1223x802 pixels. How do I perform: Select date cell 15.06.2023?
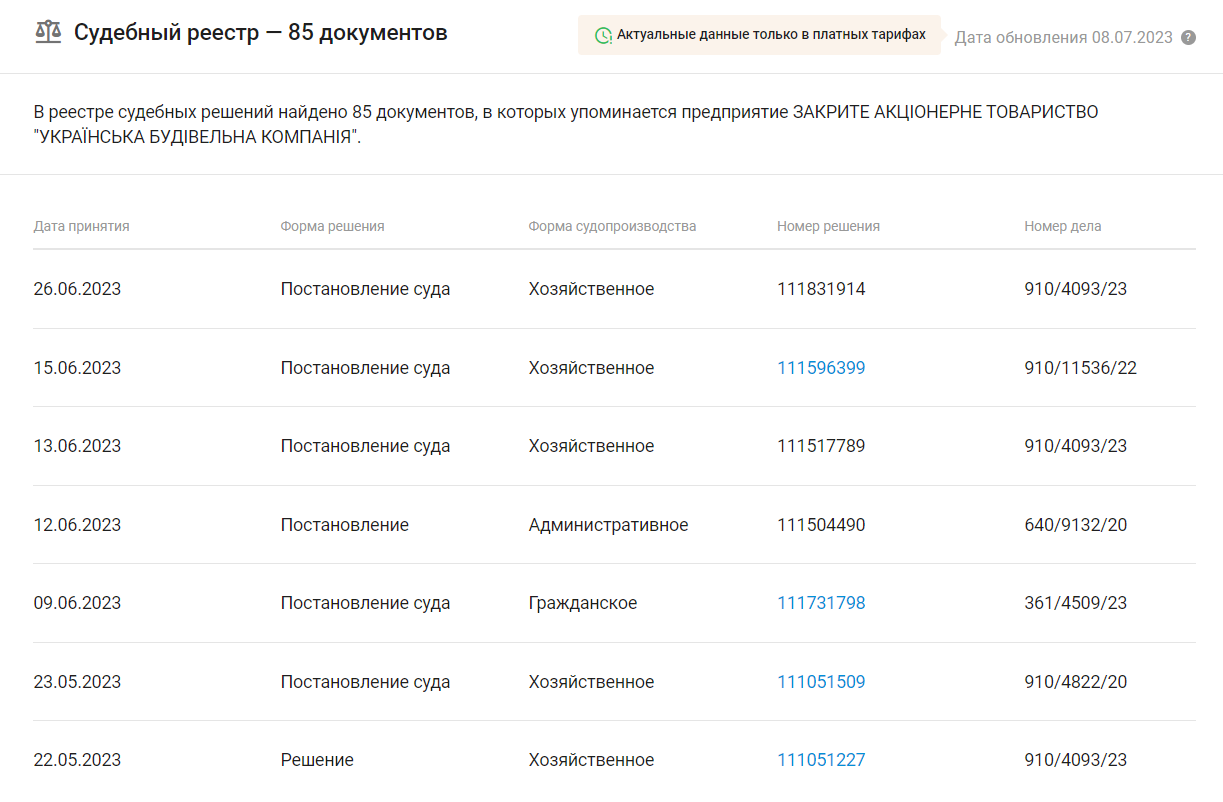click(x=77, y=368)
